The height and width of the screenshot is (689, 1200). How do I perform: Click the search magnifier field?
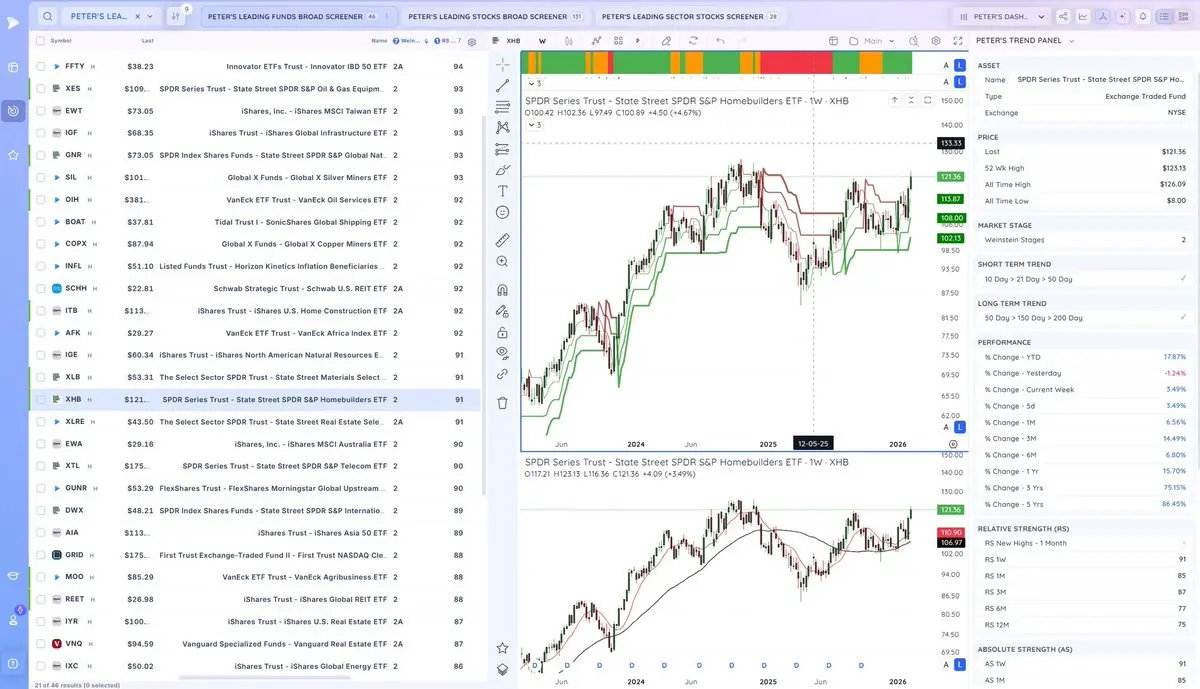tap(47, 16)
